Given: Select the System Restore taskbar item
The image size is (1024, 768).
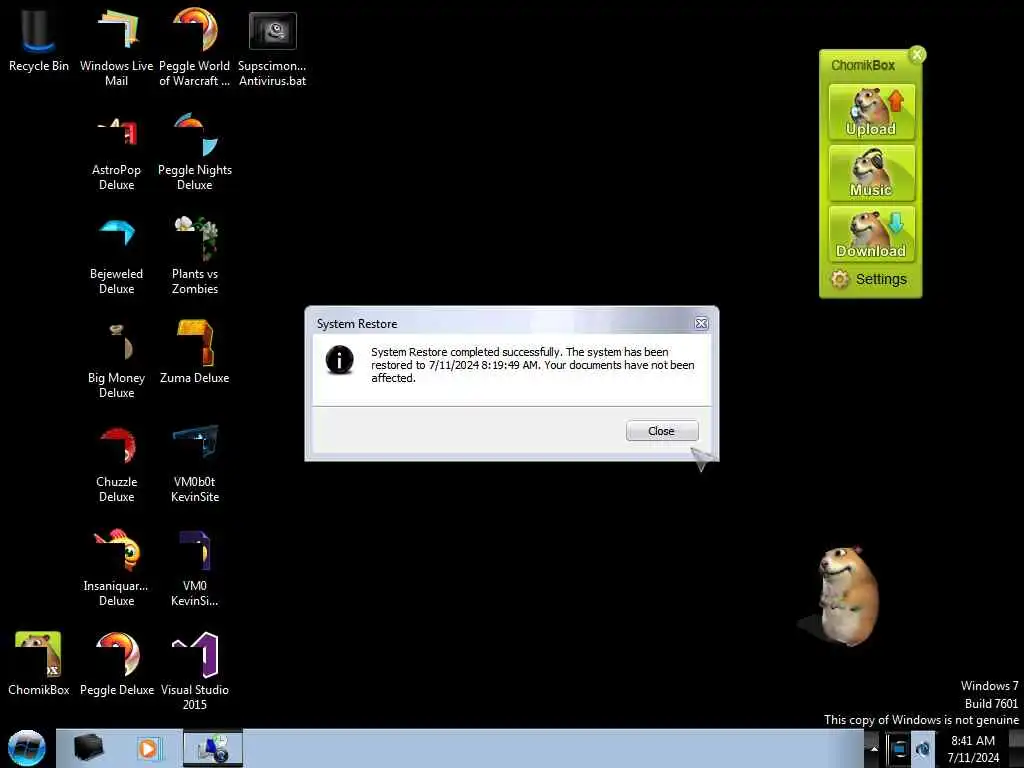Looking at the screenshot, I should [213, 748].
